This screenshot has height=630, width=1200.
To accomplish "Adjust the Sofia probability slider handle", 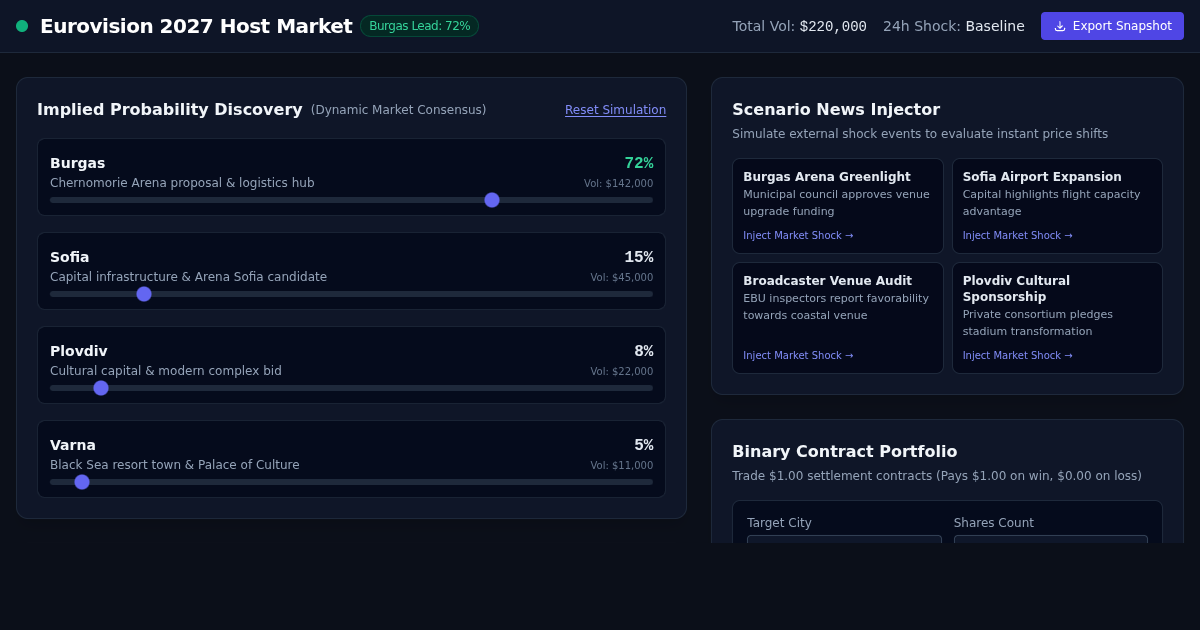I will (x=144, y=294).
